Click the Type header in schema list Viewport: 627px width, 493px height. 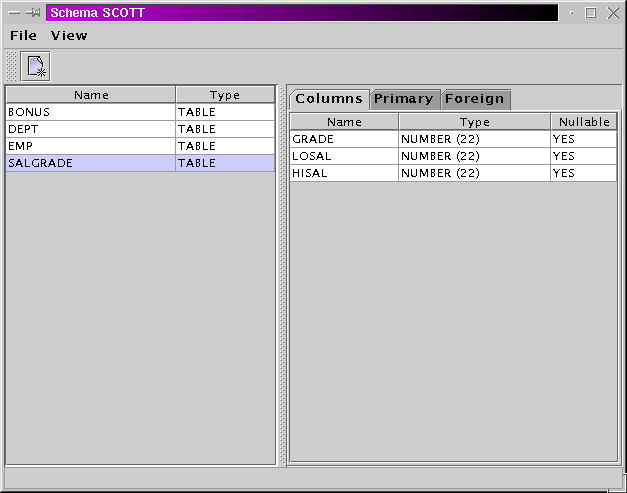(225, 95)
